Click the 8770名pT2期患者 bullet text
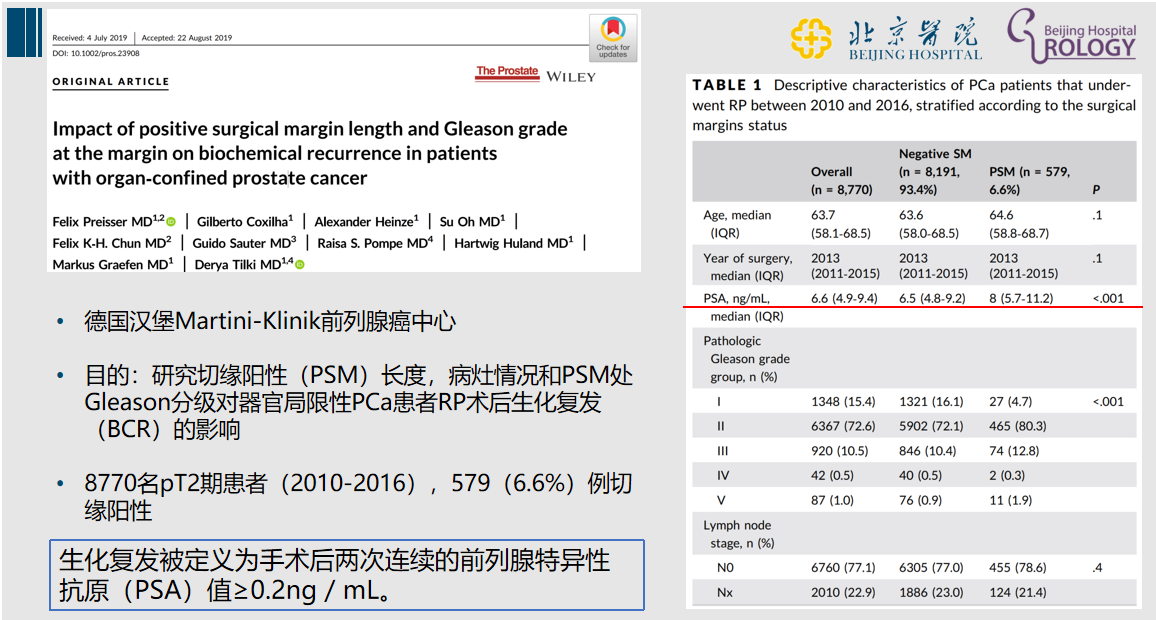This screenshot has width=1156, height=620. [358, 497]
